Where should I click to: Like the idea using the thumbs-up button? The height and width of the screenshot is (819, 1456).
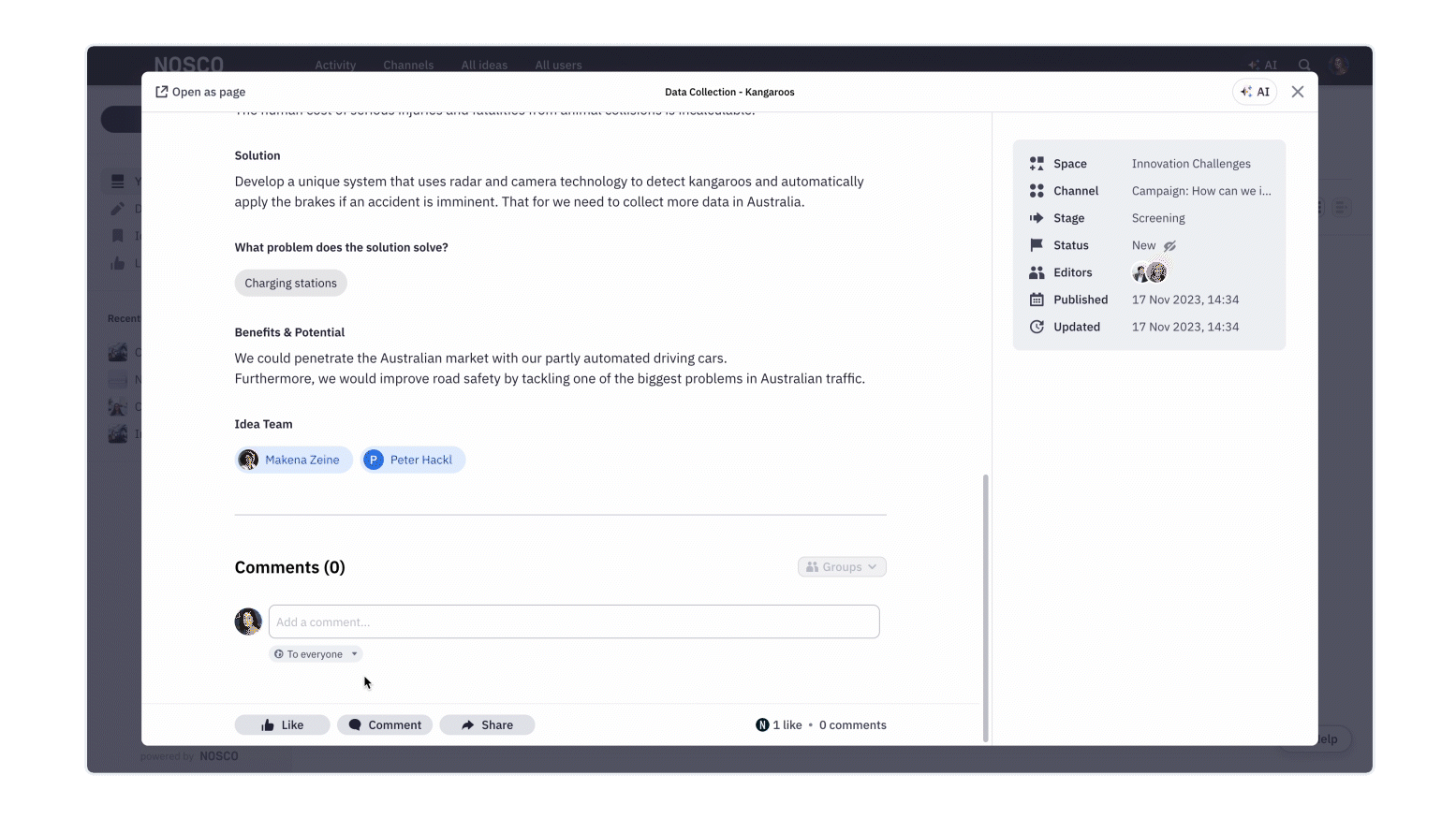pyautogui.click(x=282, y=725)
